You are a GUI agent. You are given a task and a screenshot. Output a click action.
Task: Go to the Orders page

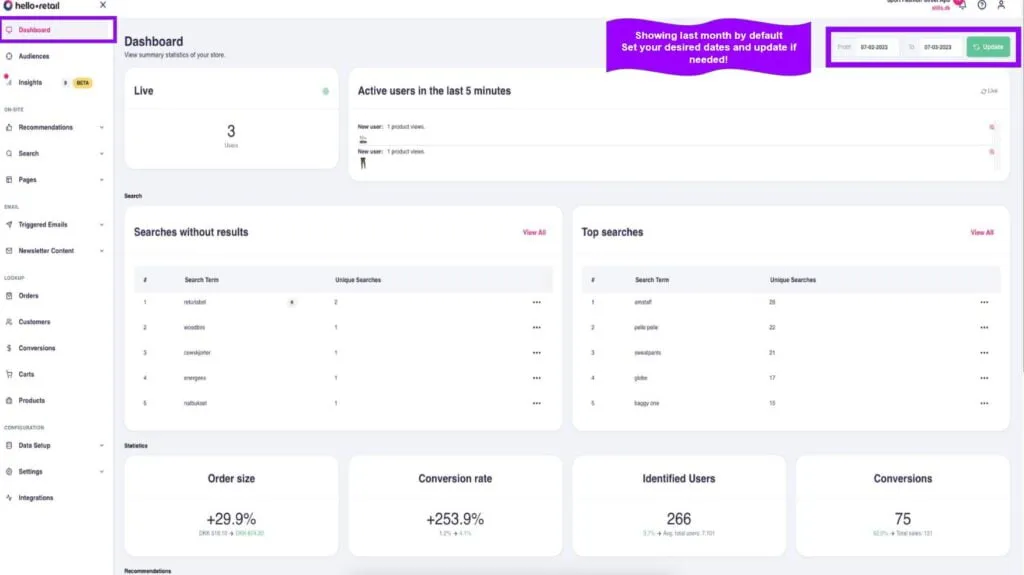click(x=28, y=296)
